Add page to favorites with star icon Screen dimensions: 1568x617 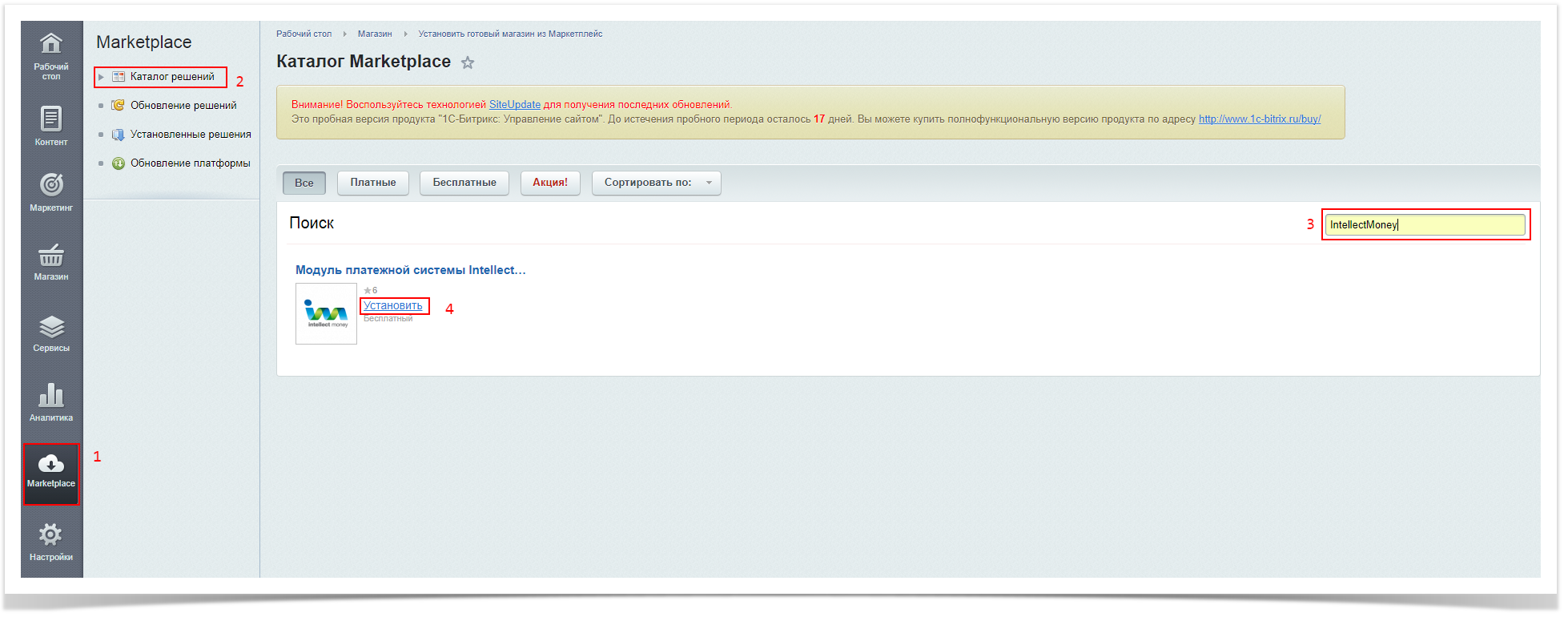coord(468,63)
